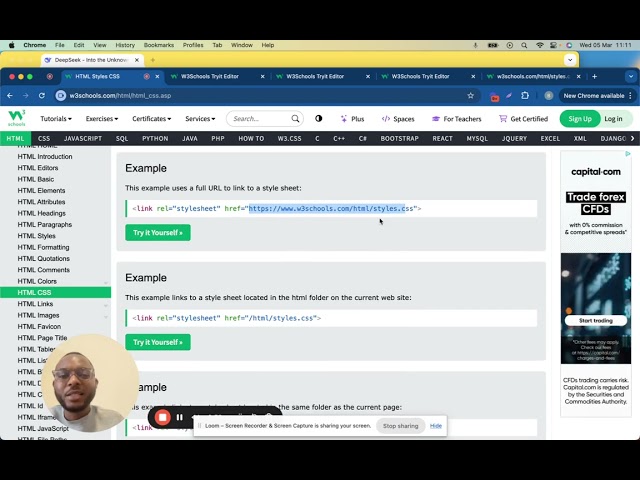Image resolution: width=640 pixels, height=480 pixels.
Task: Stop Loom recording with red button
Action: pyautogui.click(x=162, y=417)
